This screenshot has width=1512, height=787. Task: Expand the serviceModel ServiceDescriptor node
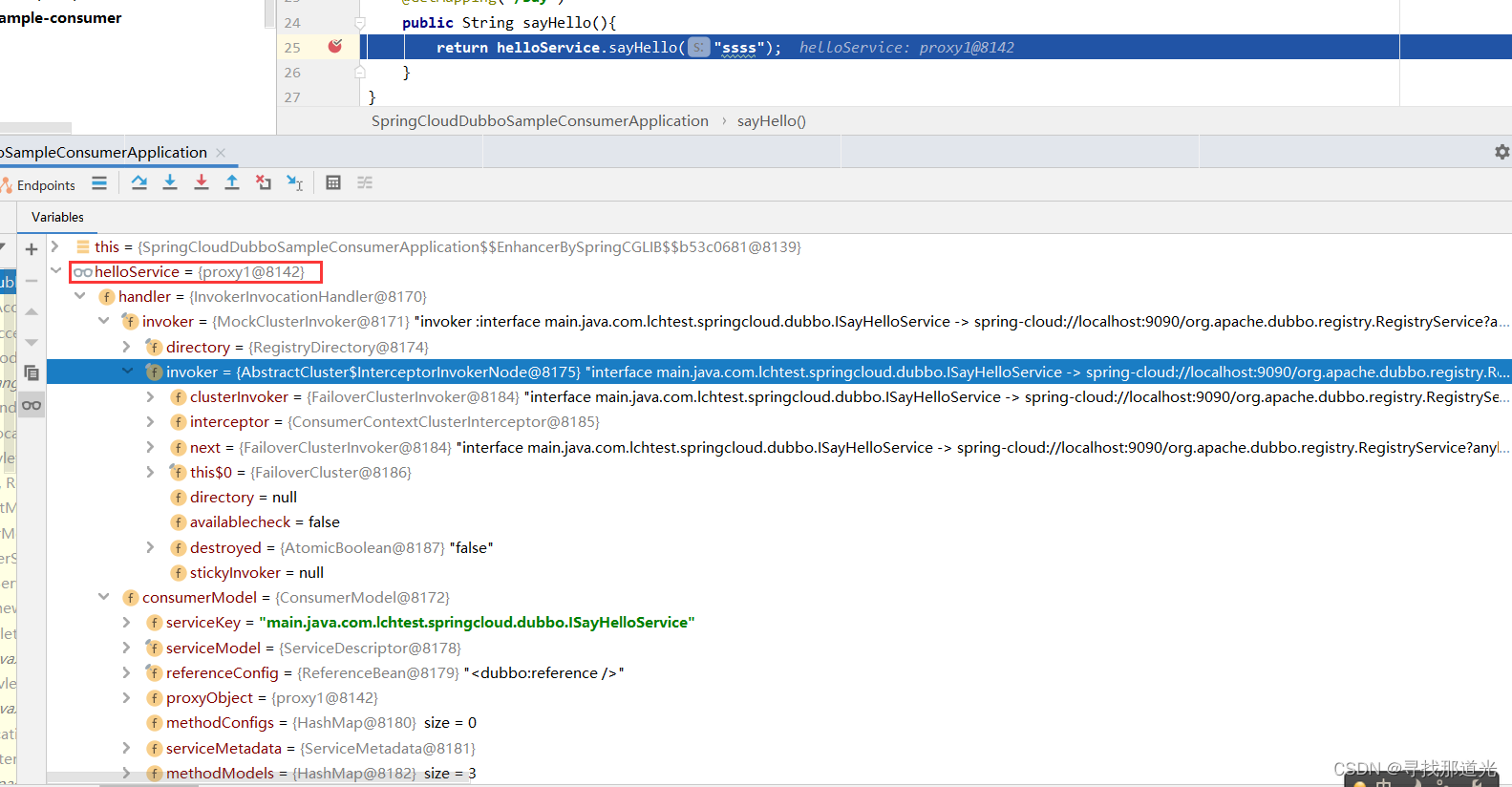pyautogui.click(x=126, y=648)
